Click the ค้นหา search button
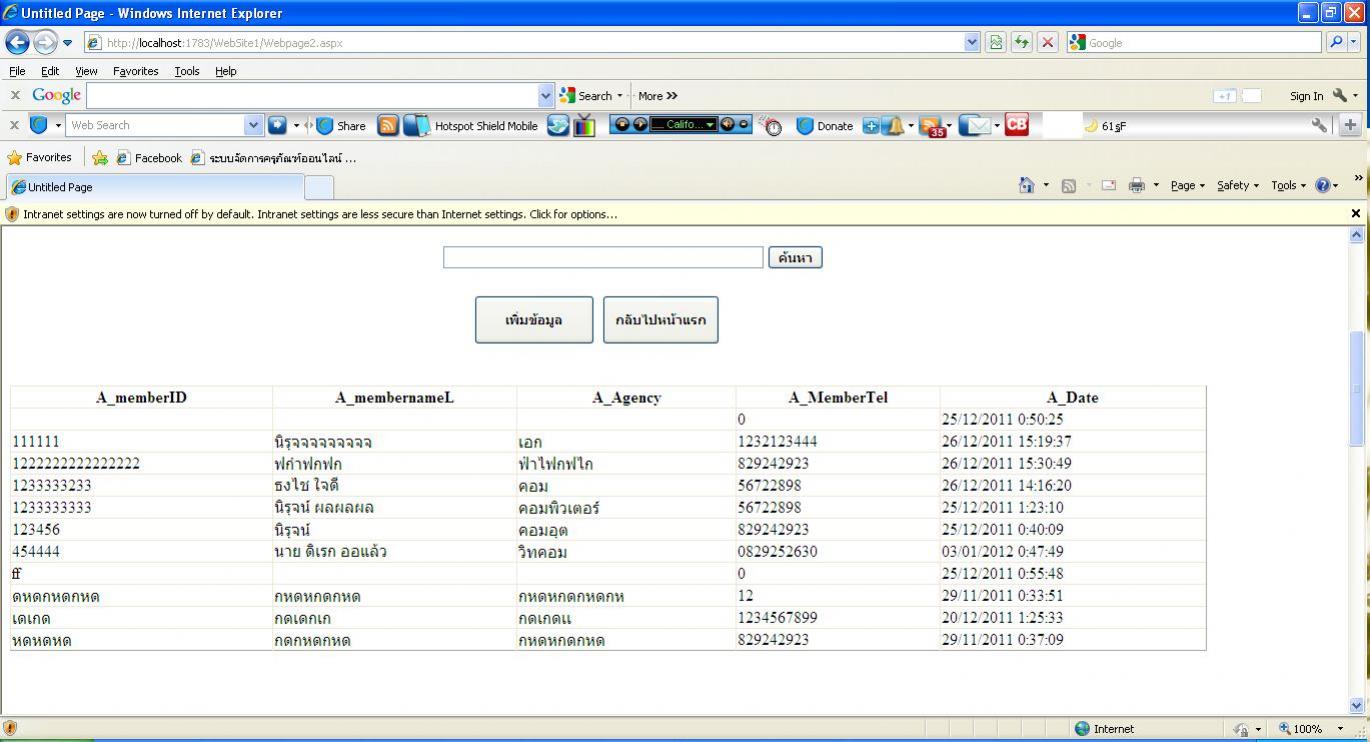This screenshot has width=1370, height=742. coord(795,258)
